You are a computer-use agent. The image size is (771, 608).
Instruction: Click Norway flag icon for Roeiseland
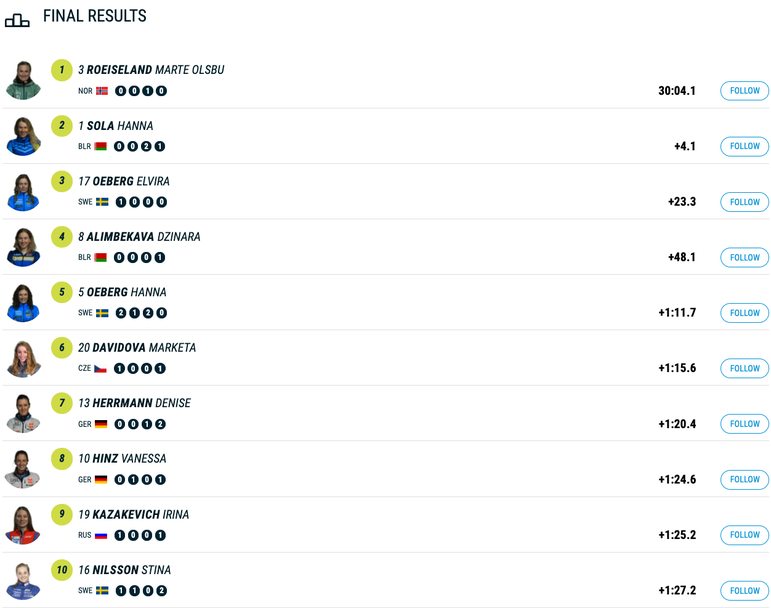(x=102, y=91)
